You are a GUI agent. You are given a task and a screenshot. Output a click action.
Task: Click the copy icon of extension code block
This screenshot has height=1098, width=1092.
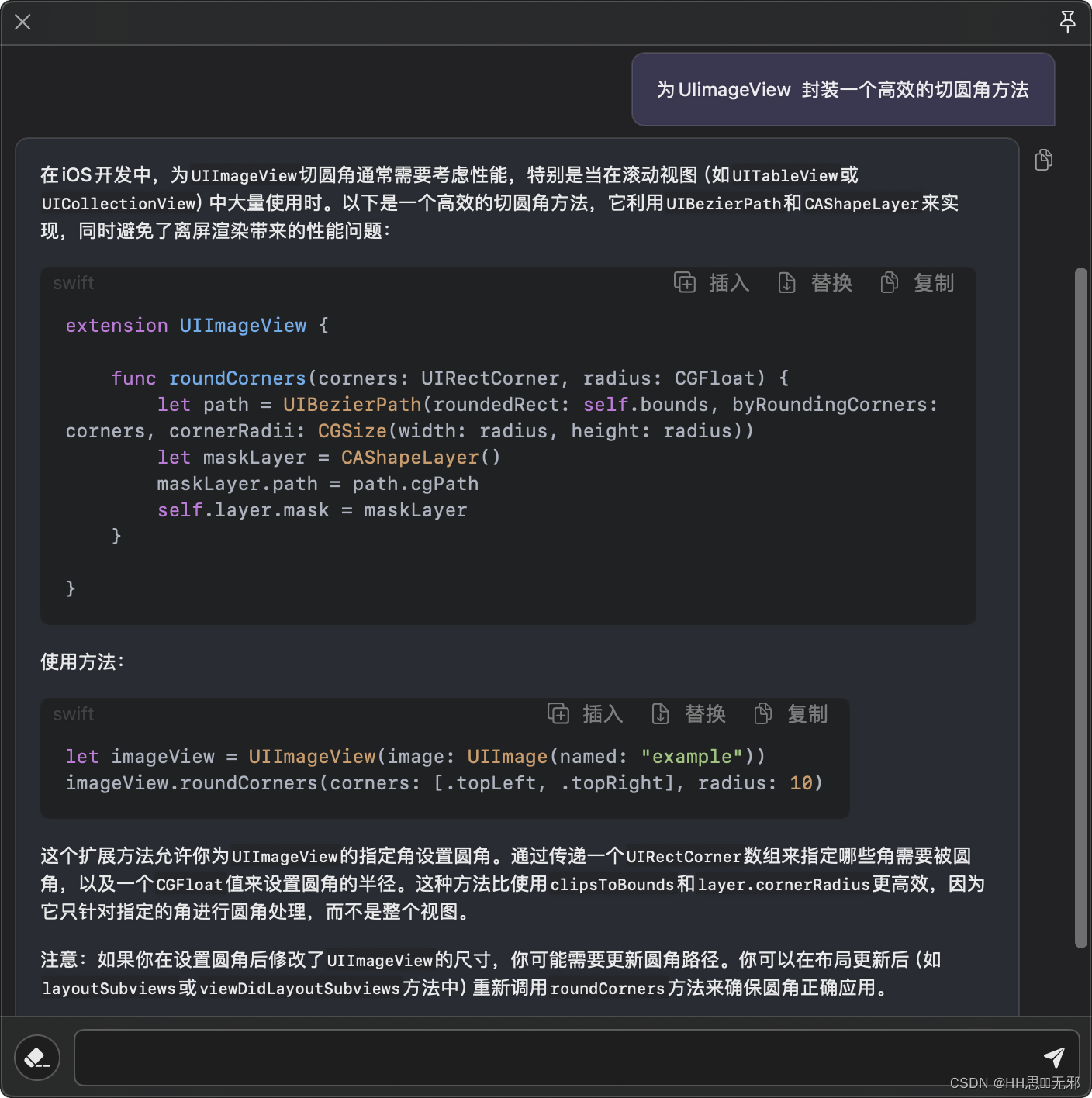point(889,282)
